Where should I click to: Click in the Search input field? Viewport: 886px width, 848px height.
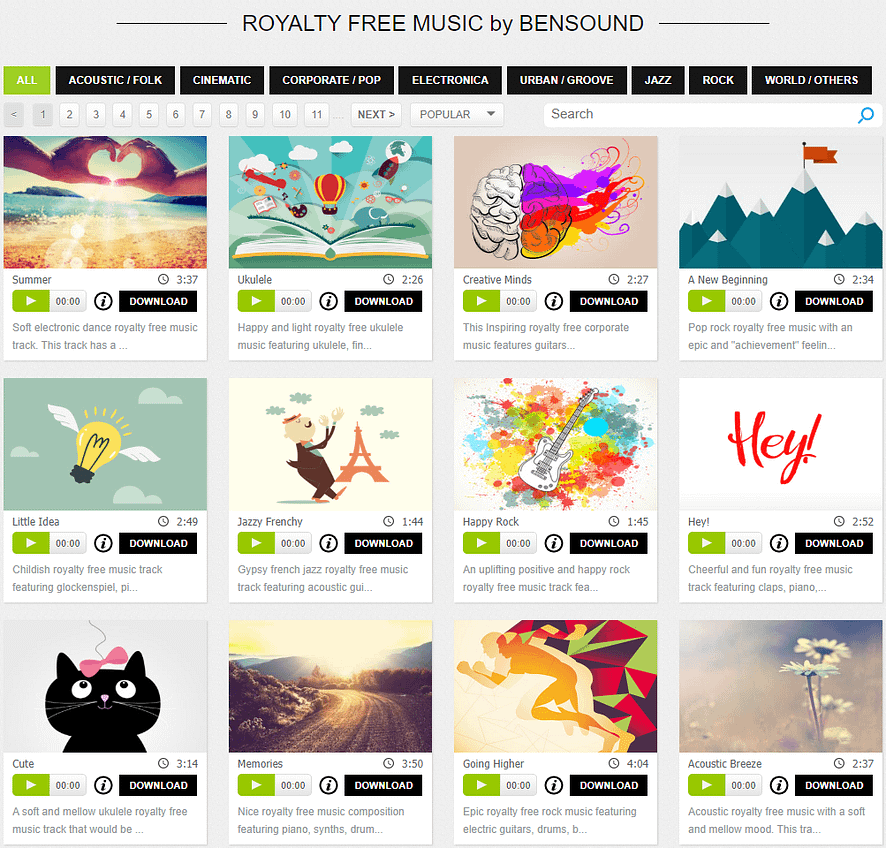tap(700, 115)
